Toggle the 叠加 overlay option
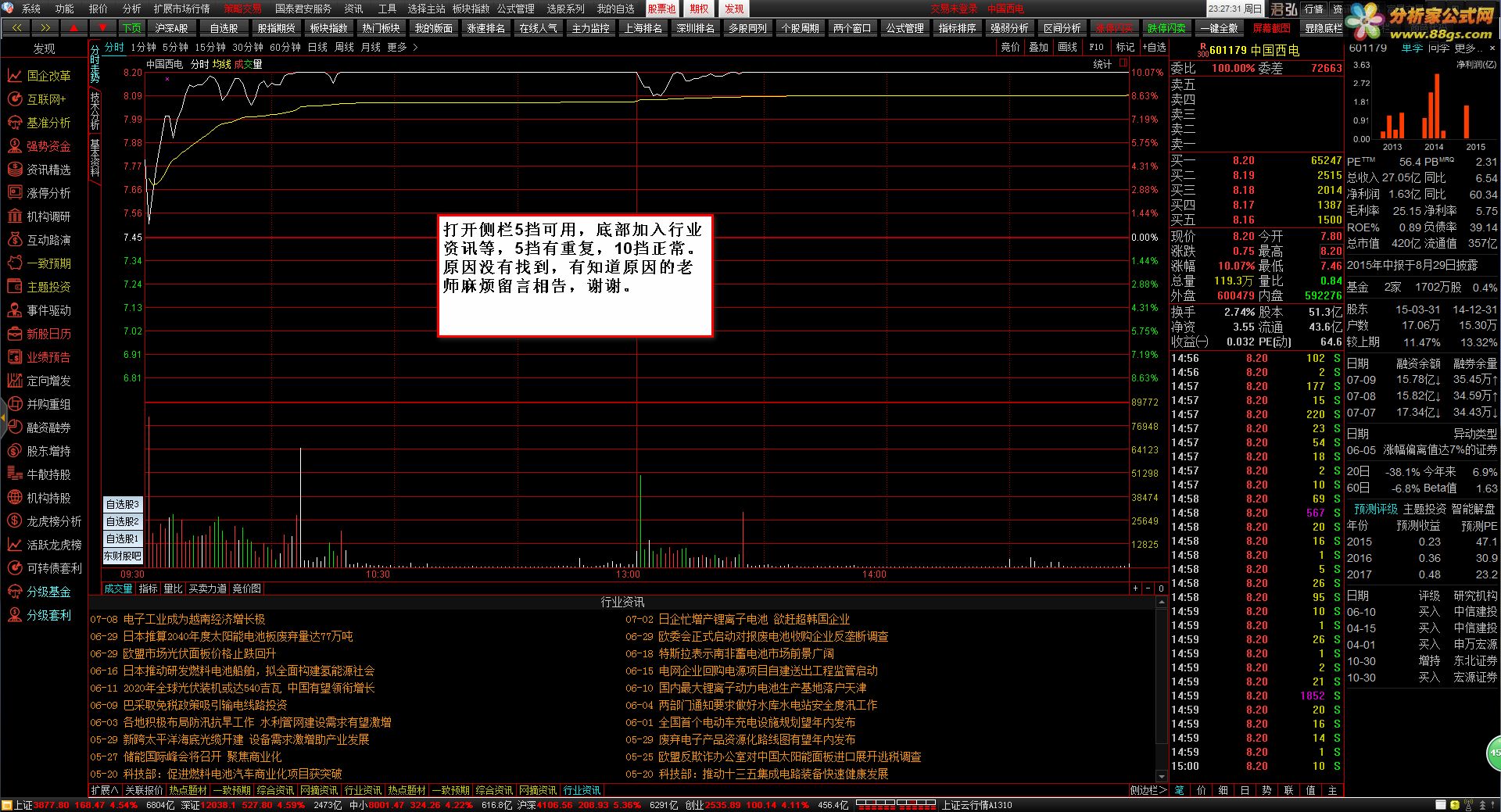This screenshot has height=812, width=1501. click(x=1039, y=48)
